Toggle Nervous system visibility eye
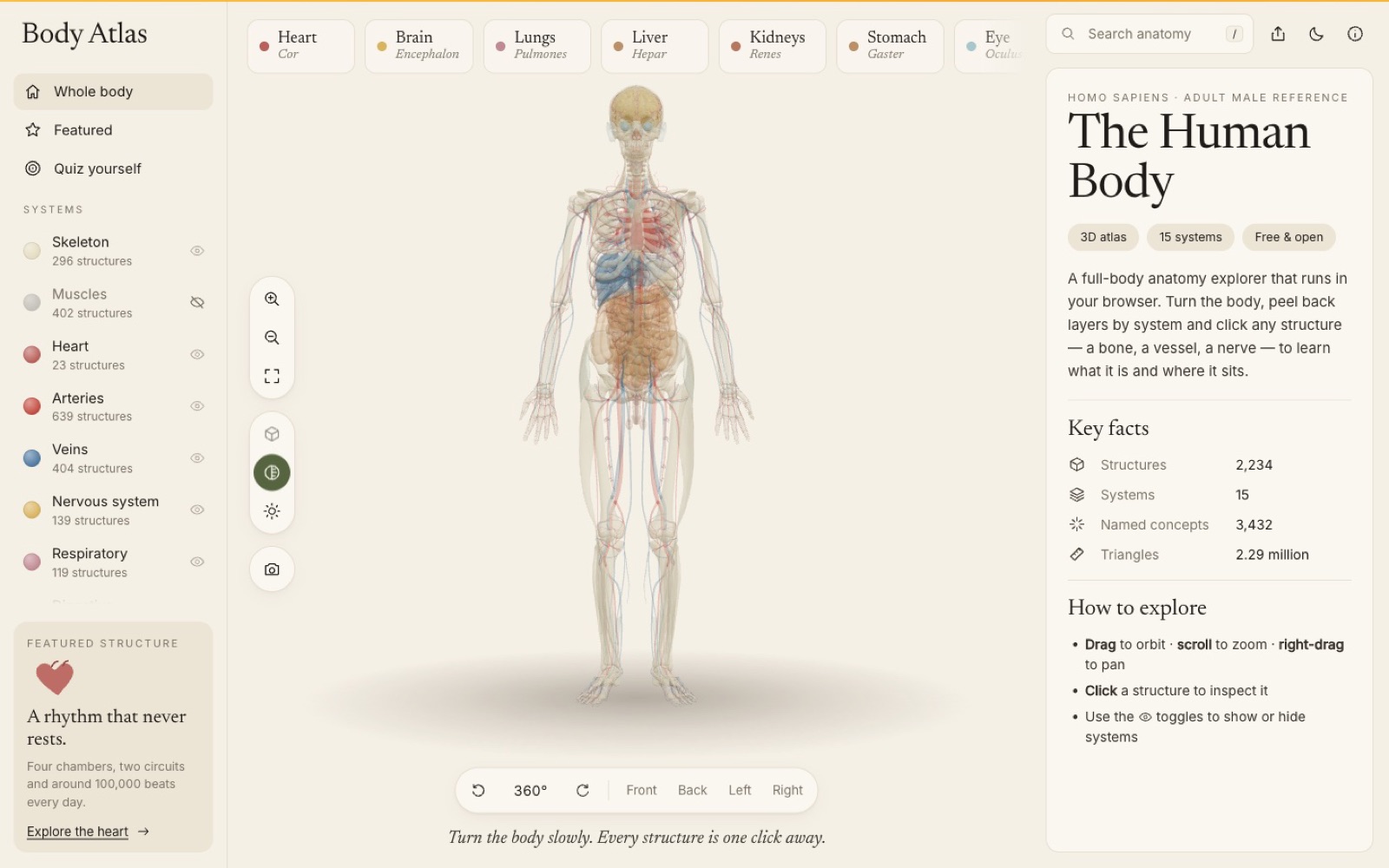The image size is (1389, 868). point(197,510)
